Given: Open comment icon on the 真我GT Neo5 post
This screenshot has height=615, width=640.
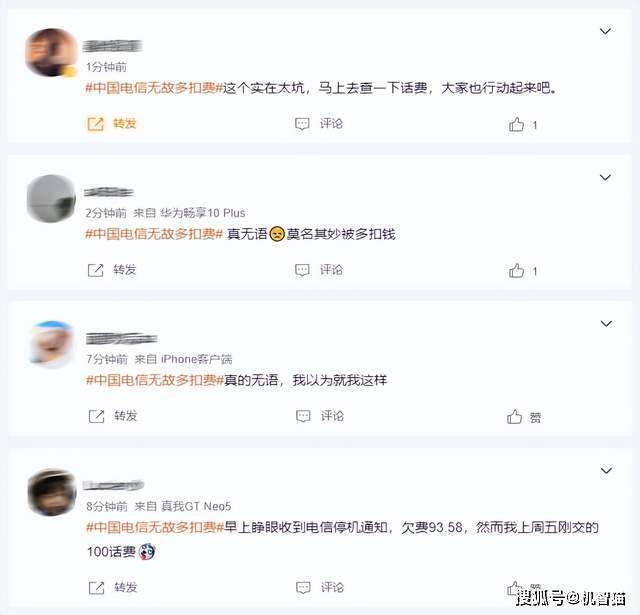Looking at the screenshot, I should pos(303,588).
